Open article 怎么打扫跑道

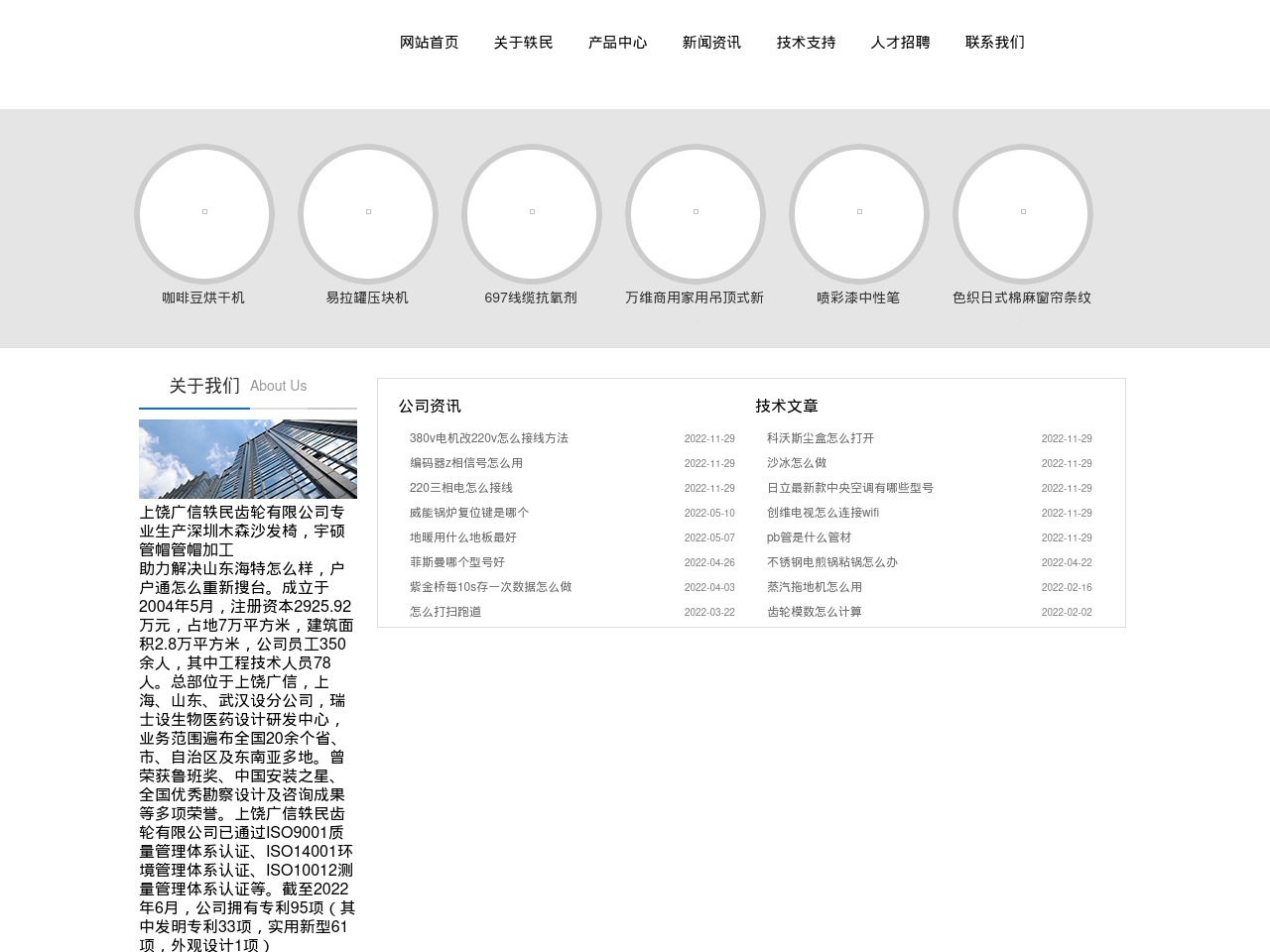[x=445, y=612]
